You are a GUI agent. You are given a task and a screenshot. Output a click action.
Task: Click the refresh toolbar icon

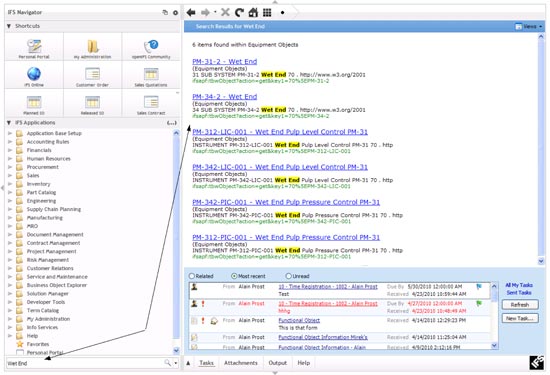tap(239, 13)
